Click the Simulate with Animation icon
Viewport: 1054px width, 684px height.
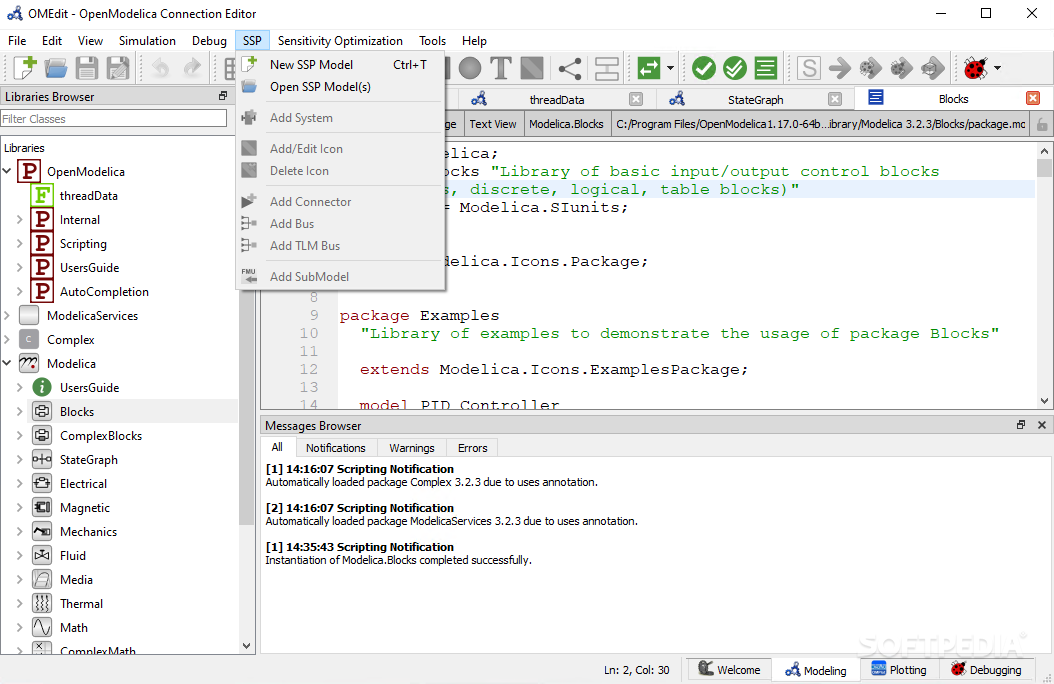[x=932, y=68]
